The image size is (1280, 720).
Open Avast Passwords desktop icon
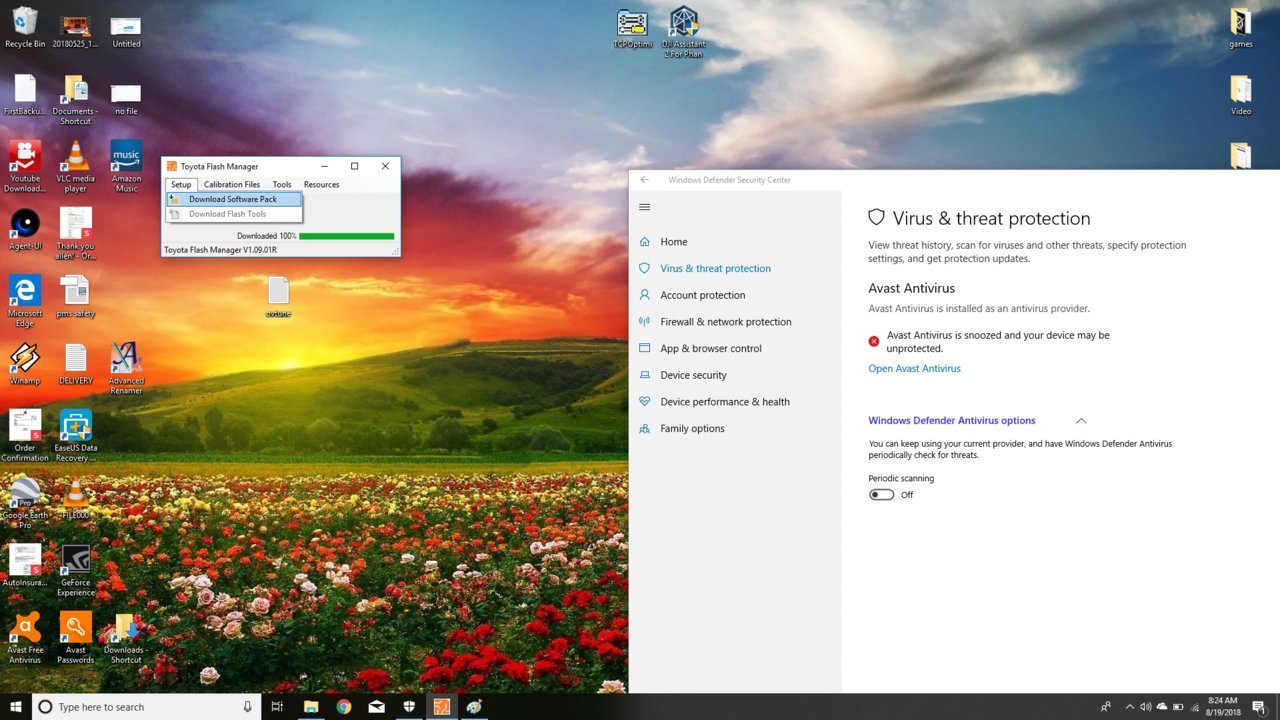[x=76, y=638]
